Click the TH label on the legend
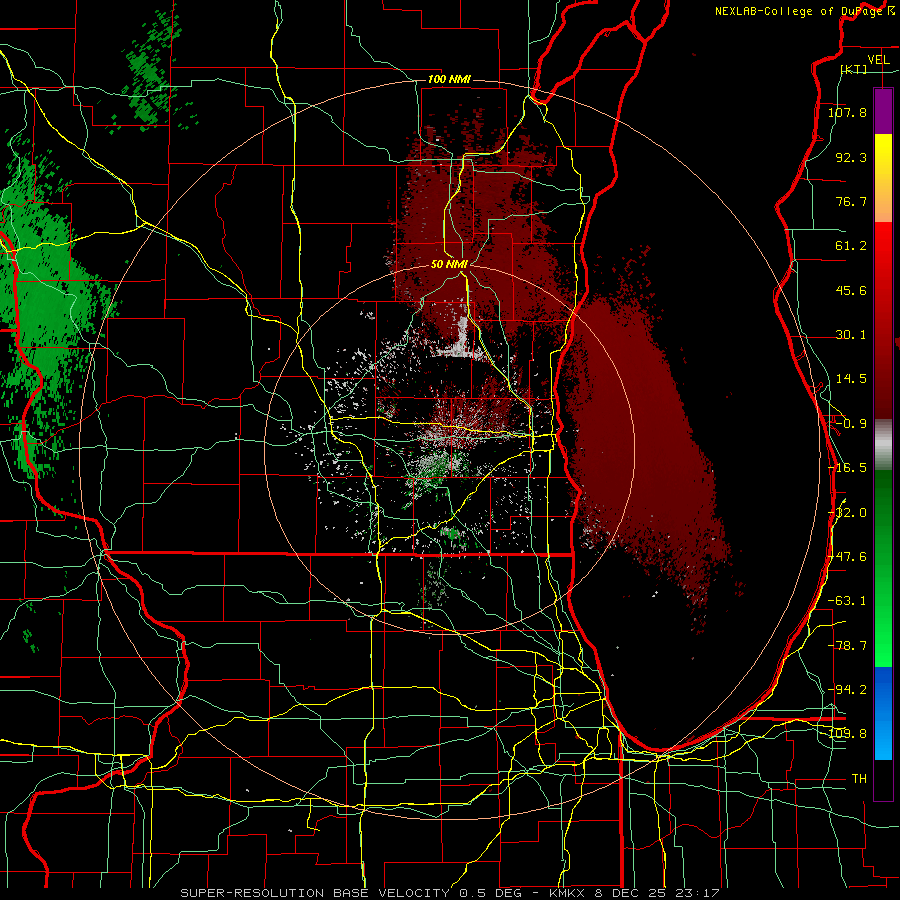This screenshot has height=900, width=900. point(859,779)
